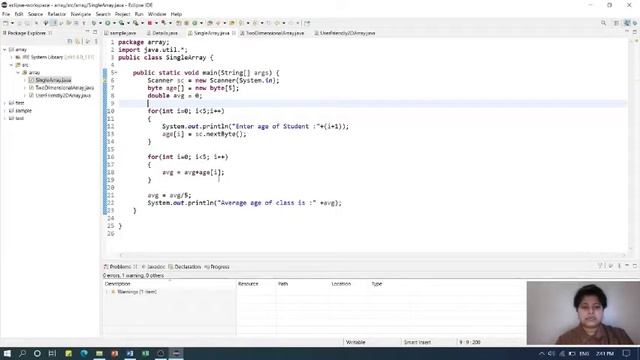
Task: Expand the JRE System Library node
Action: (x=11, y=57)
